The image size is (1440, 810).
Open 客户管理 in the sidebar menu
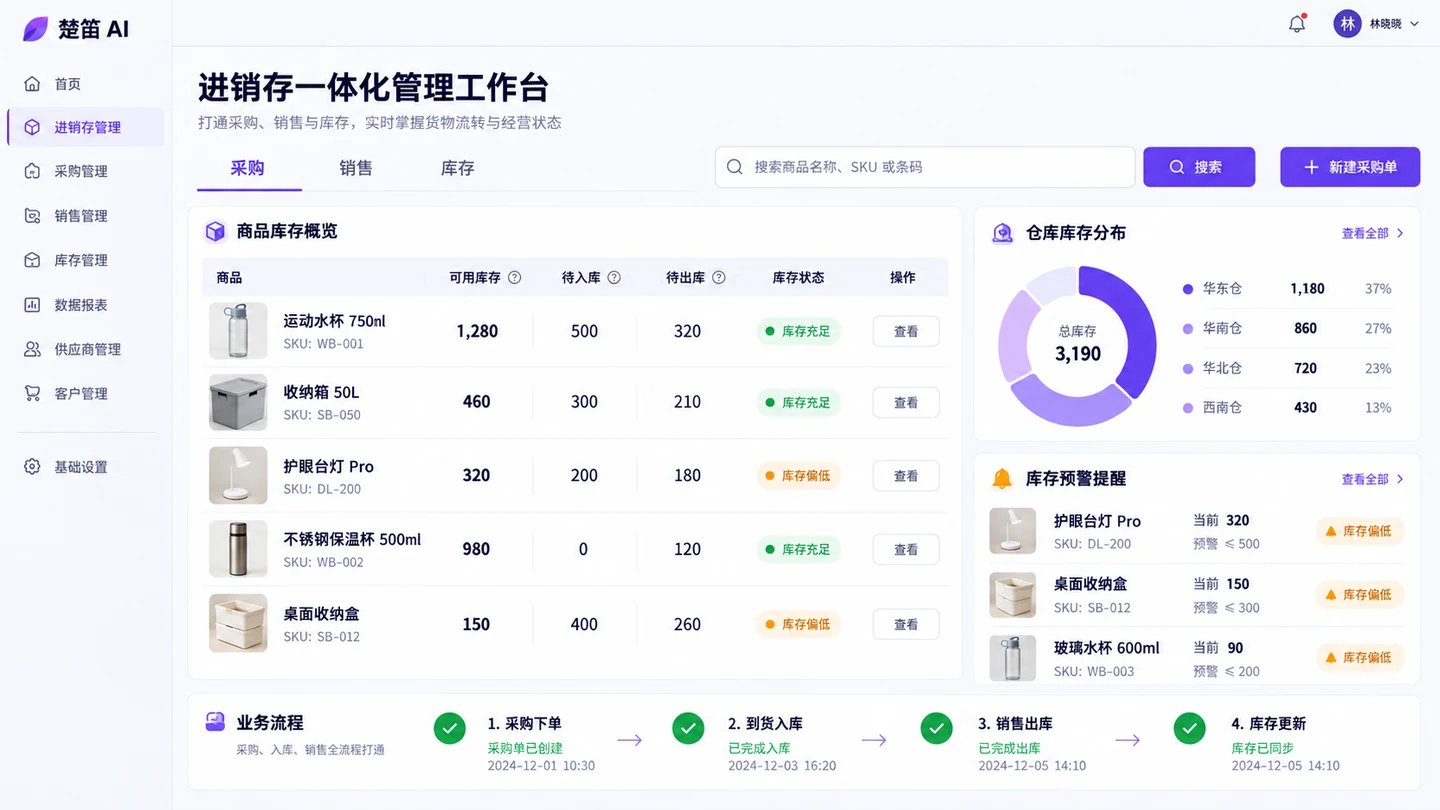click(x=85, y=393)
